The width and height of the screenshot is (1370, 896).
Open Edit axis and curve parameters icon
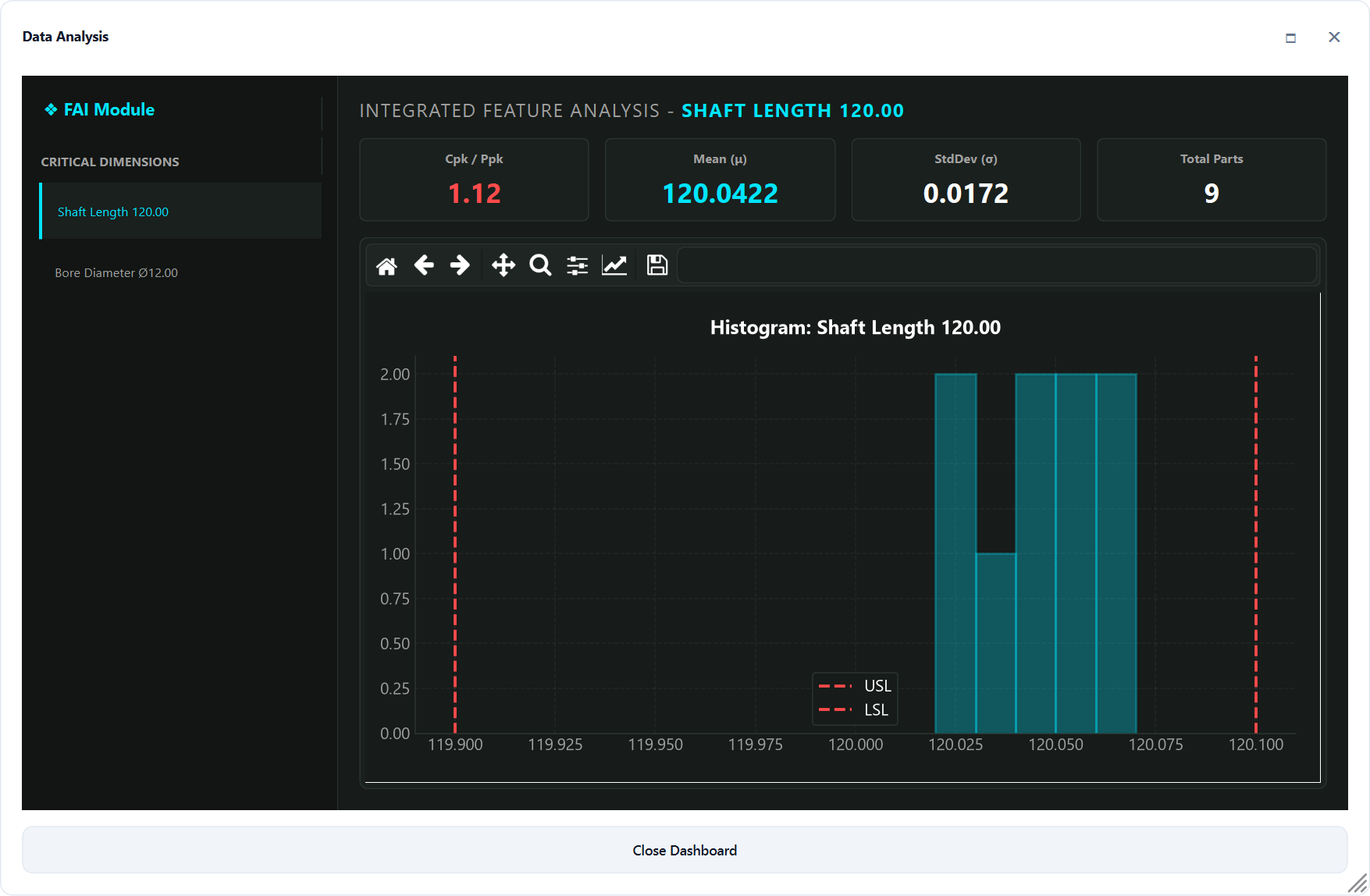pos(614,265)
